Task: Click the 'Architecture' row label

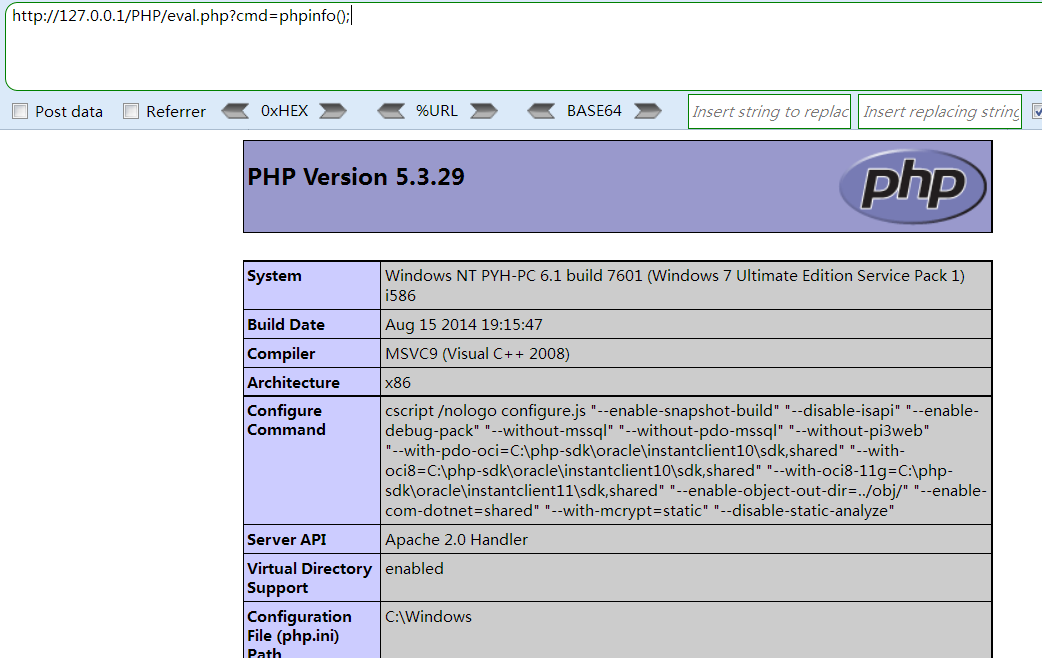Action: [293, 382]
